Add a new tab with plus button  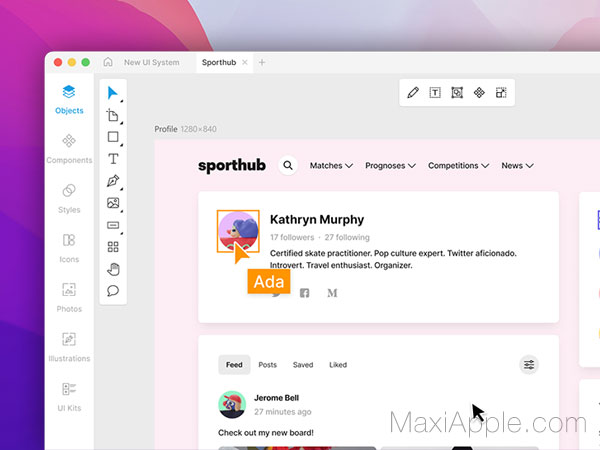[x=262, y=62]
